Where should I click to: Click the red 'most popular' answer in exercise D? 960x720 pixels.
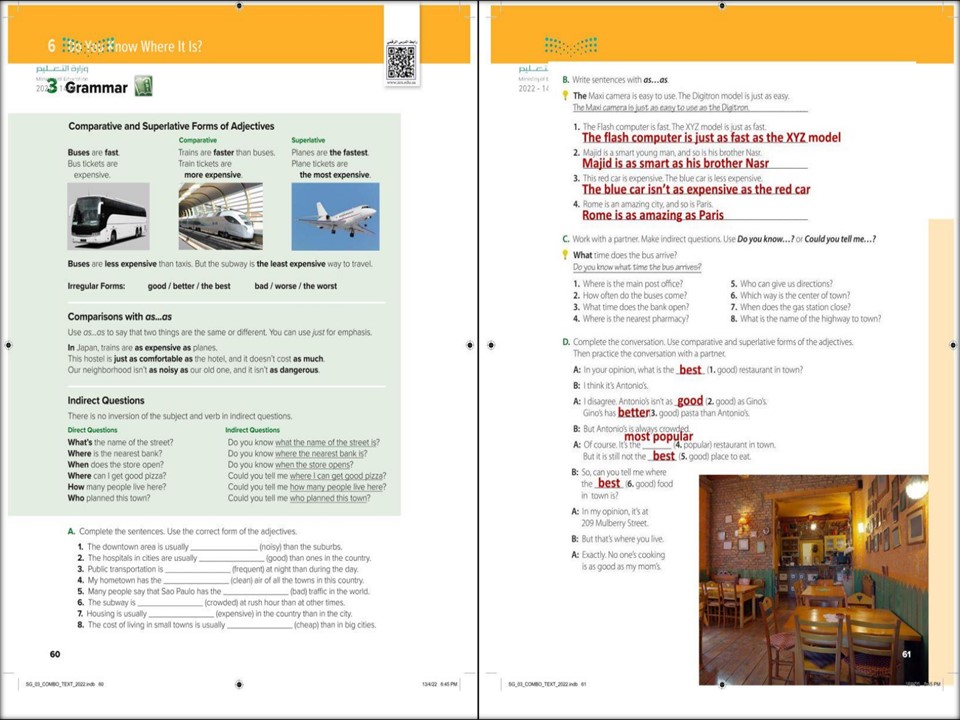[x=658, y=437]
